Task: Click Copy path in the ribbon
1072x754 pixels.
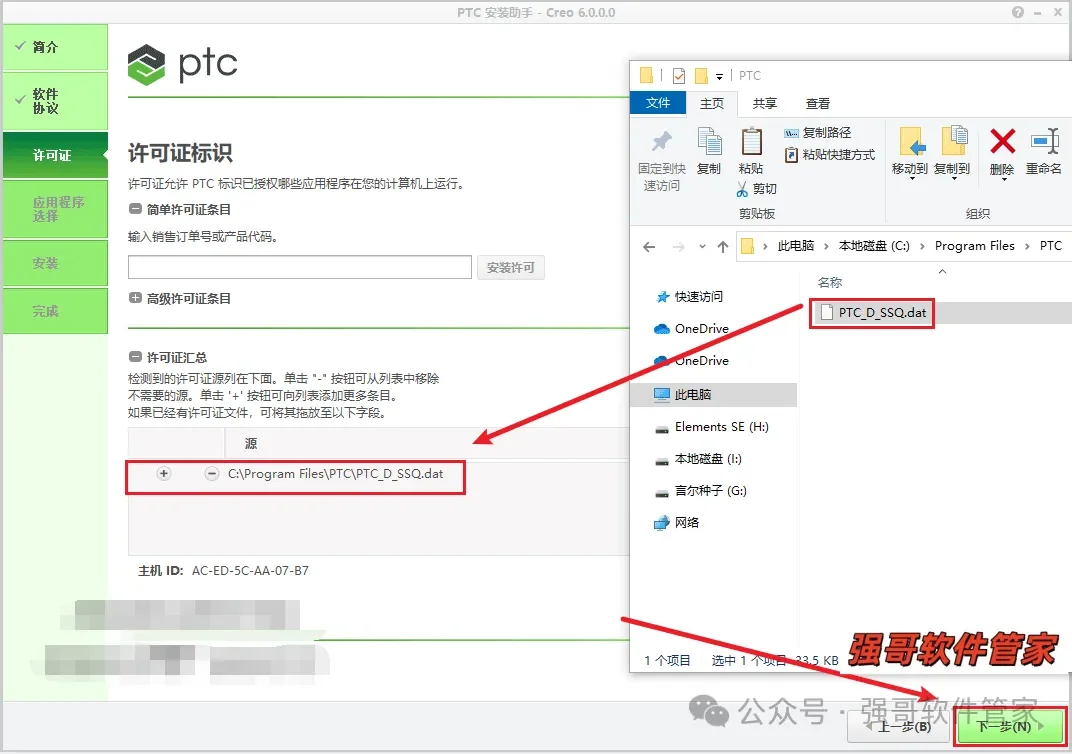Action: tap(817, 133)
